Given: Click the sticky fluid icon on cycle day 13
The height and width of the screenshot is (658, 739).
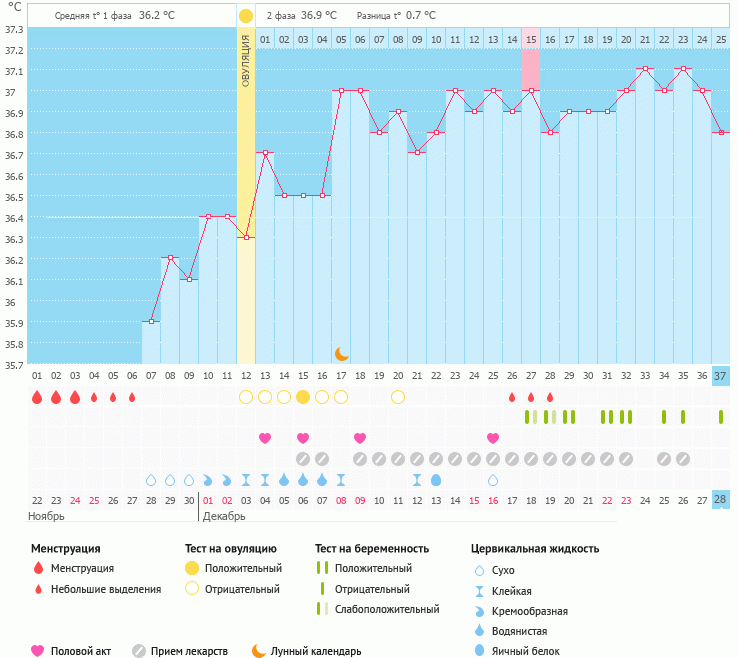Looking at the screenshot, I should coord(265,480).
